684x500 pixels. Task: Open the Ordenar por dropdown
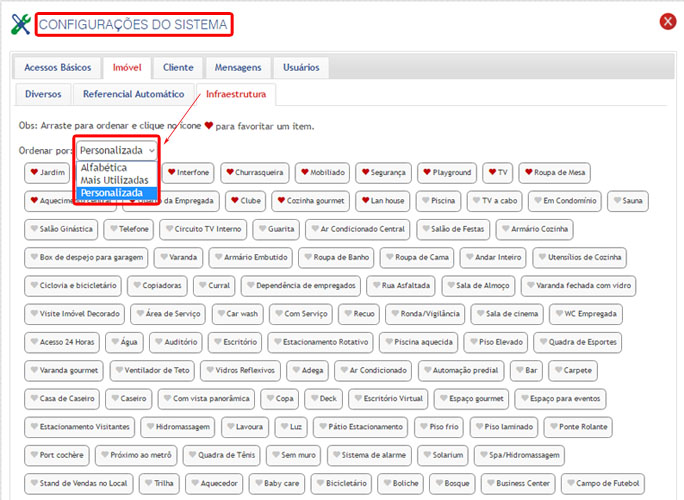pos(117,149)
